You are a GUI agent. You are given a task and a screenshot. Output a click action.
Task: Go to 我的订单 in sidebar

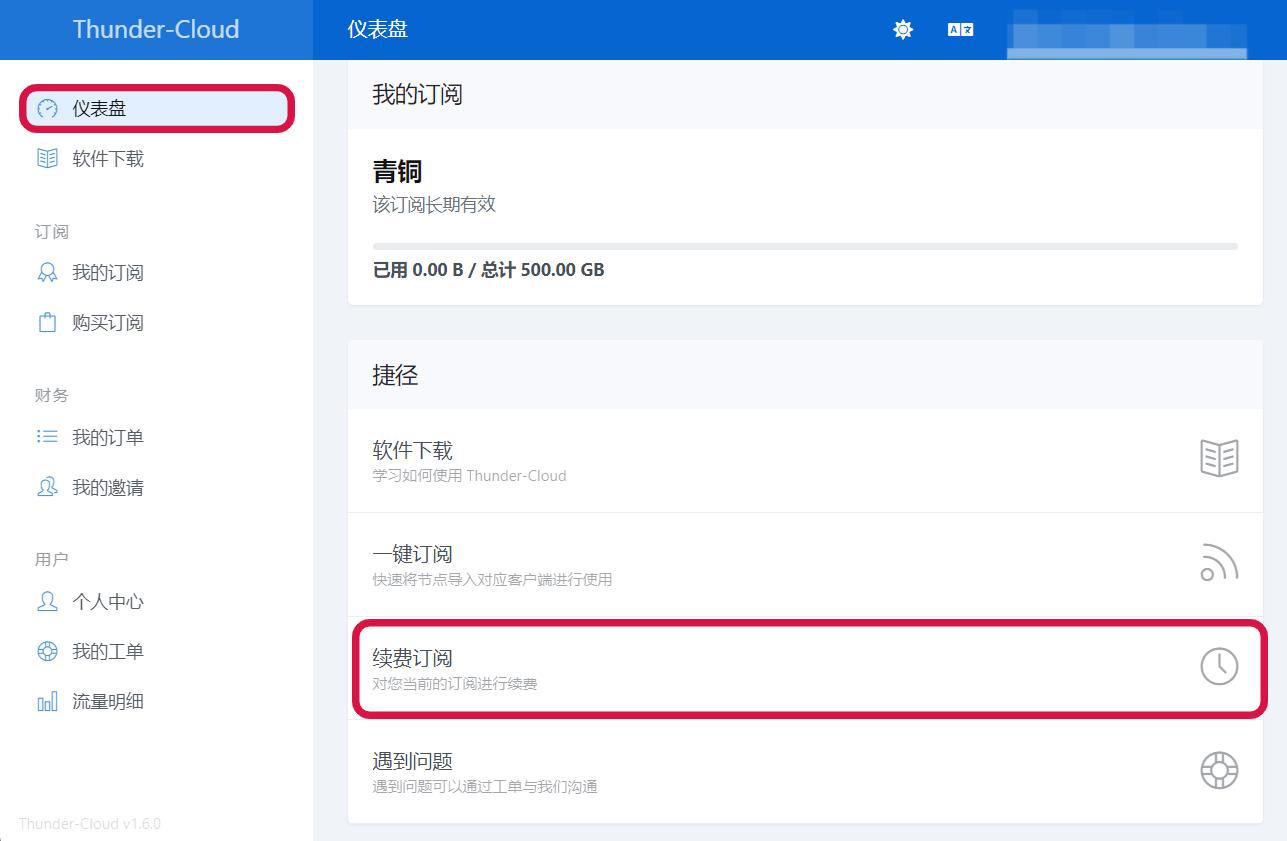coord(108,437)
